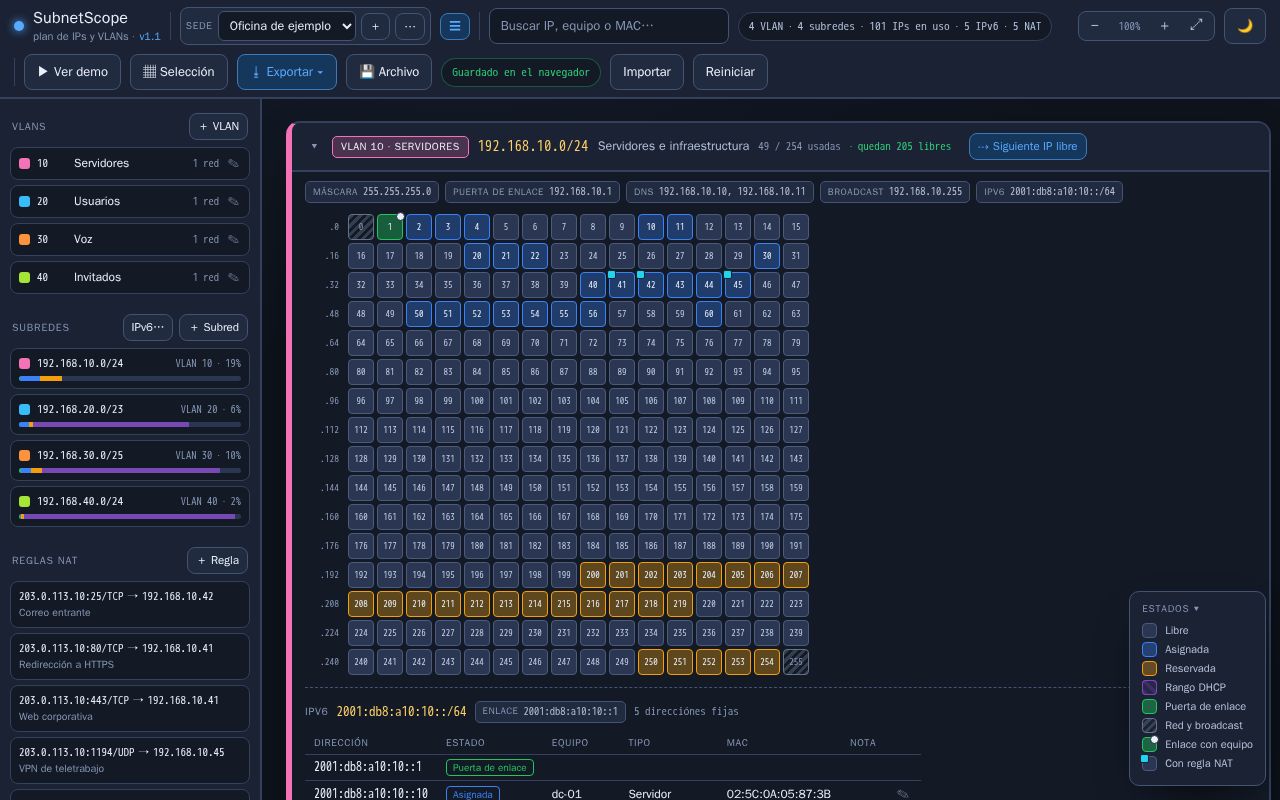The image size is (1280, 800).
Task: Collapse the VLAN 10 Servidores section
Action: click(x=314, y=146)
